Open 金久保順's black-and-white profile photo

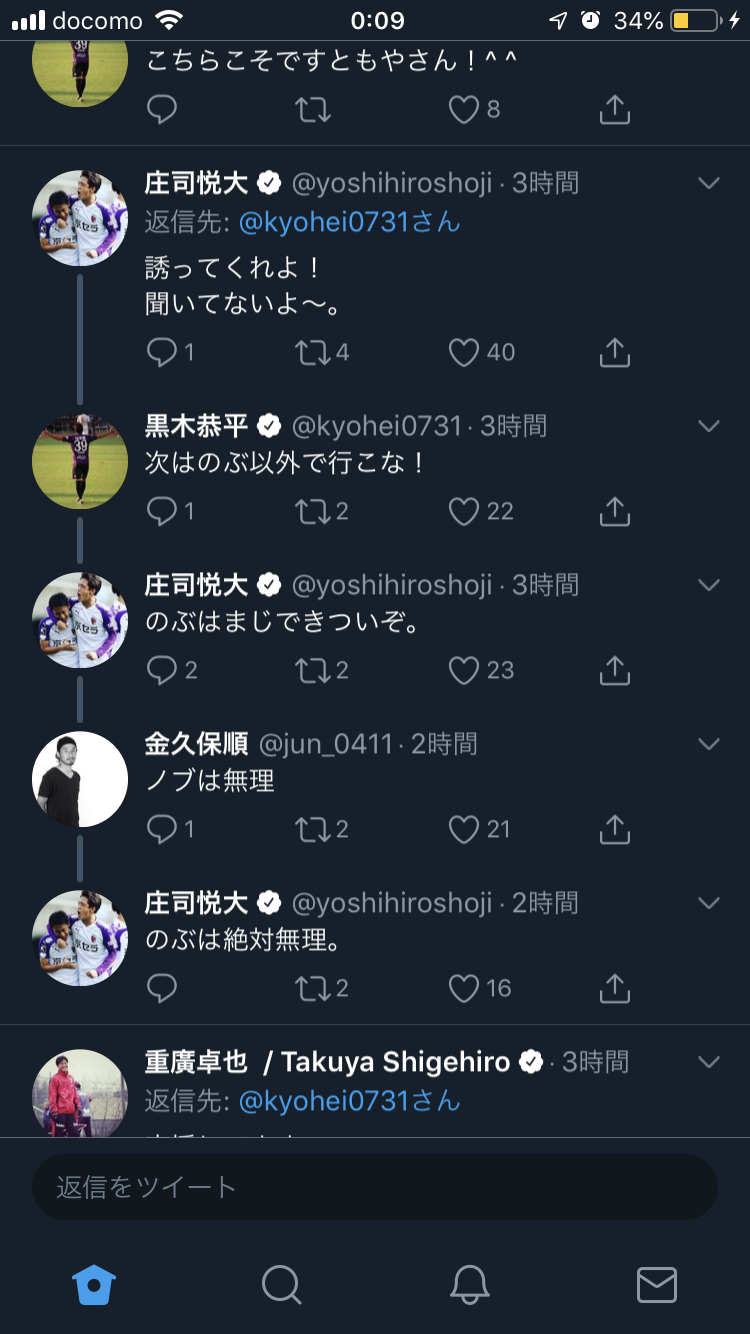click(x=80, y=779)
